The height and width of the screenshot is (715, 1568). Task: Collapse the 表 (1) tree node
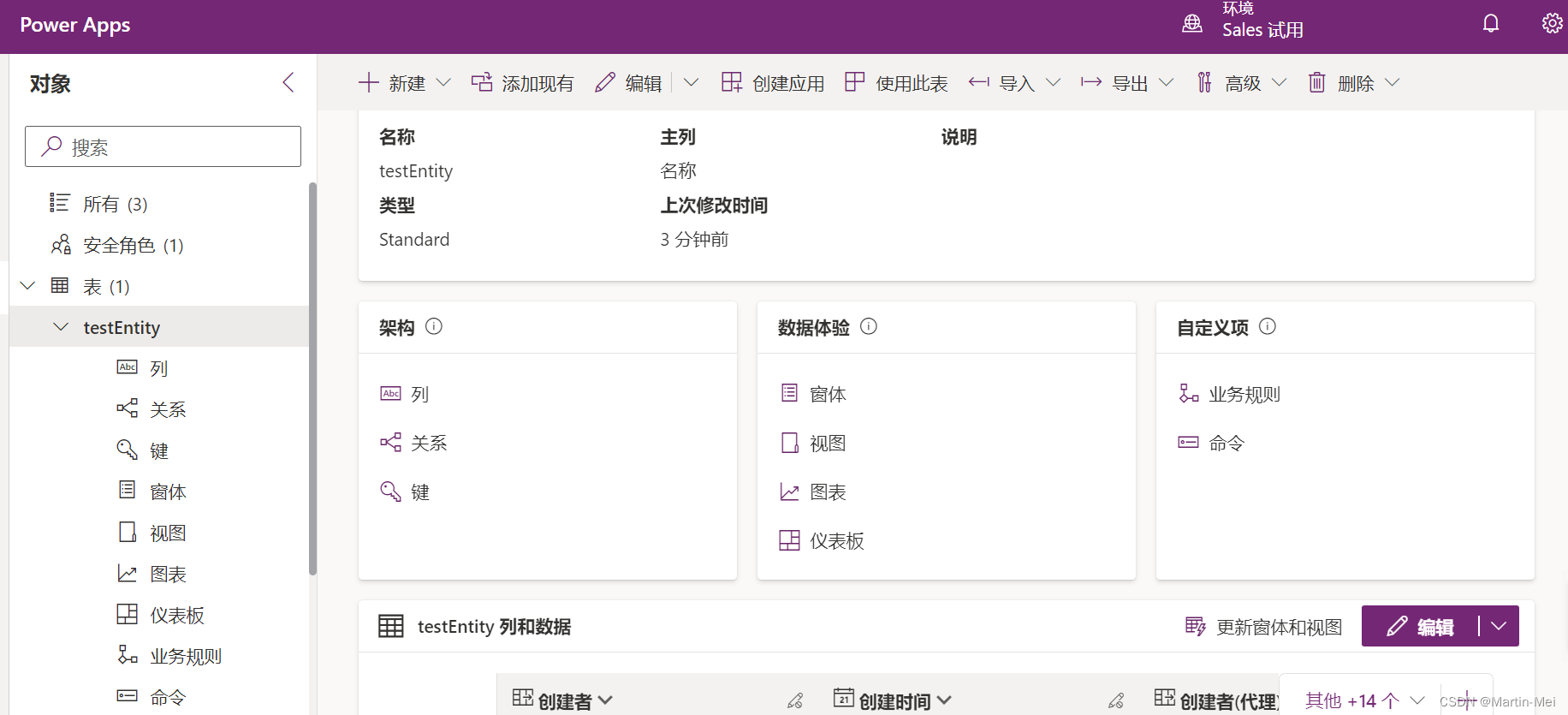(x=27, y=285)
